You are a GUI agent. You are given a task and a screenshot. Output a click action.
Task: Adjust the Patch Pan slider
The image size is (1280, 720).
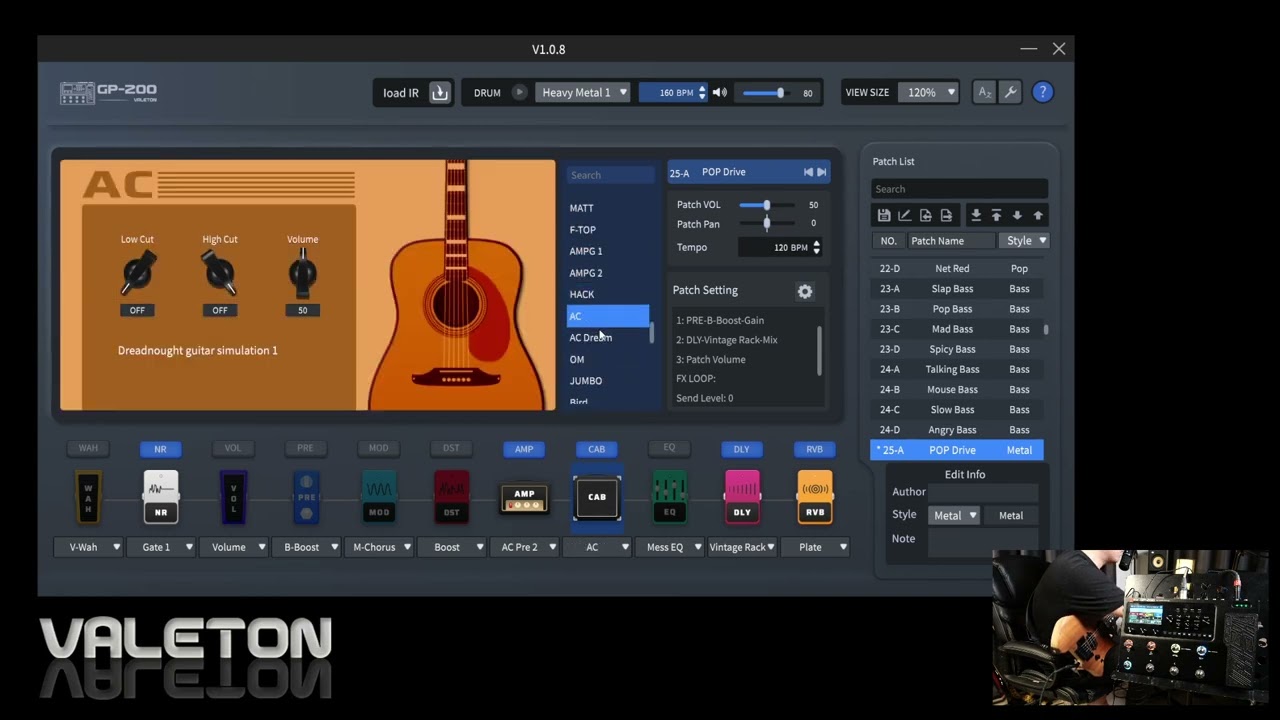click(767, 224)
